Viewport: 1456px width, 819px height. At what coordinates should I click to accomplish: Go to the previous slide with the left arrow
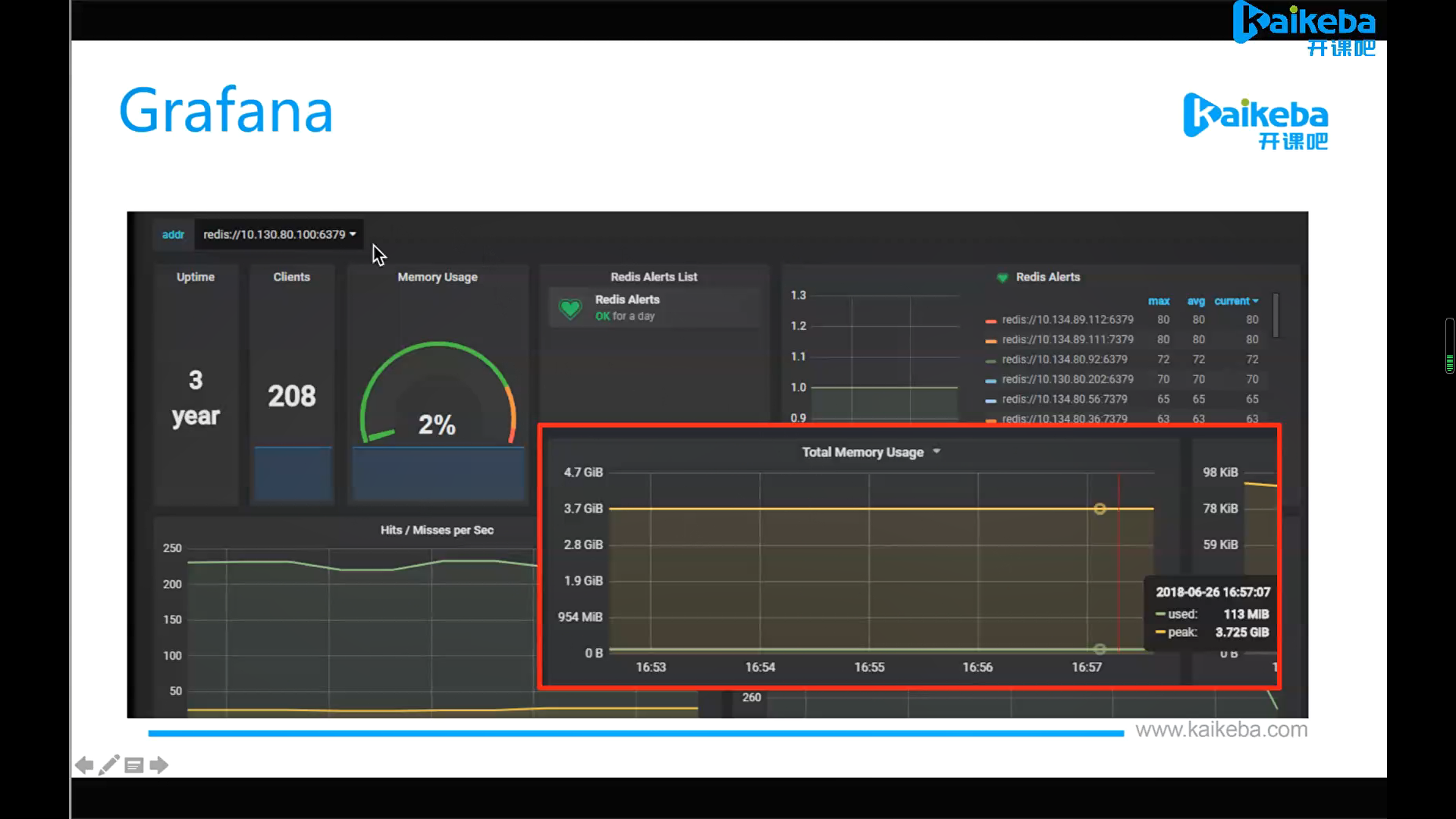tap(84, 765)
